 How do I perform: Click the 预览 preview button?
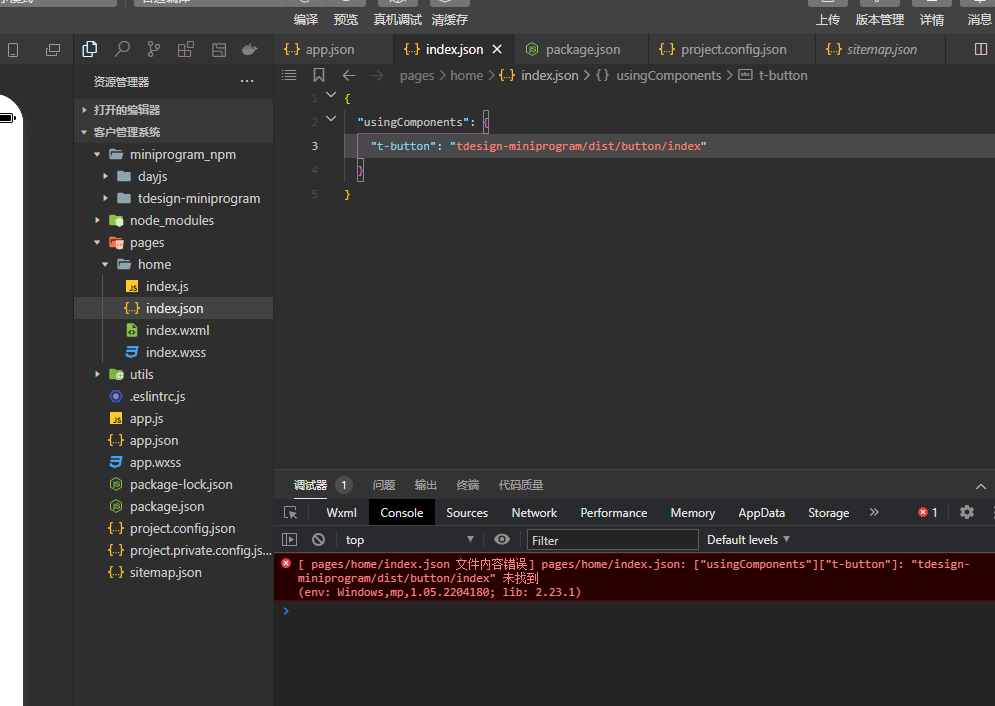pyautogui.click(x=346, y=20)
